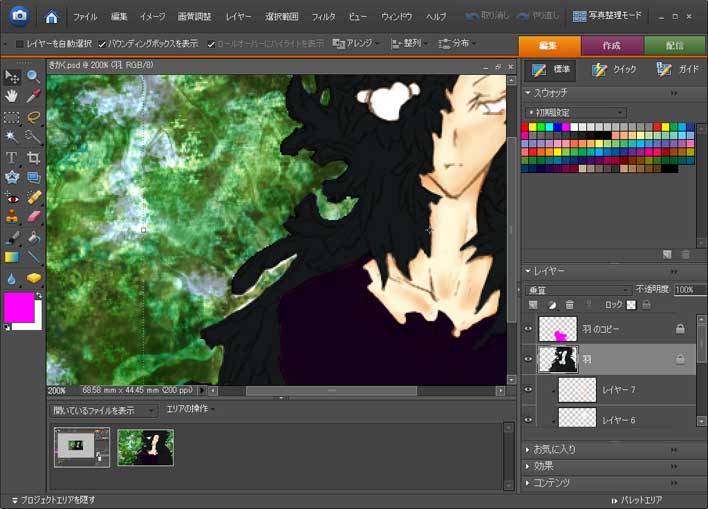
Task: Select the Gradient tool
Action: (x=12, y=257)
